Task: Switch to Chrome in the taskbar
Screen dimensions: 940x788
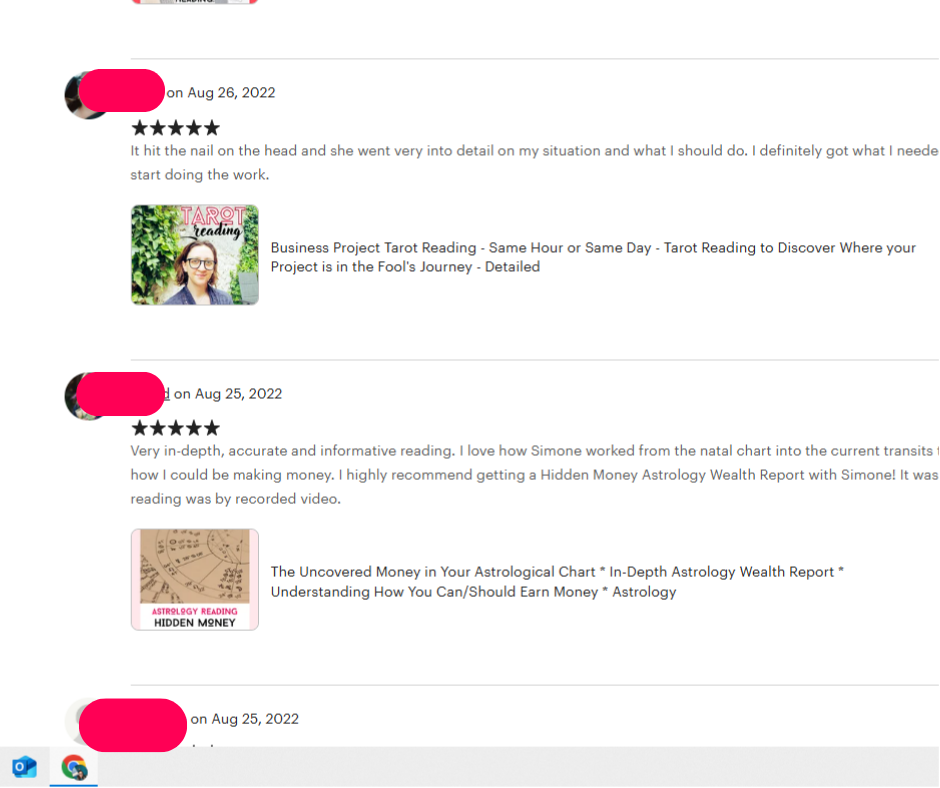Action: click(x=74, y=767)
